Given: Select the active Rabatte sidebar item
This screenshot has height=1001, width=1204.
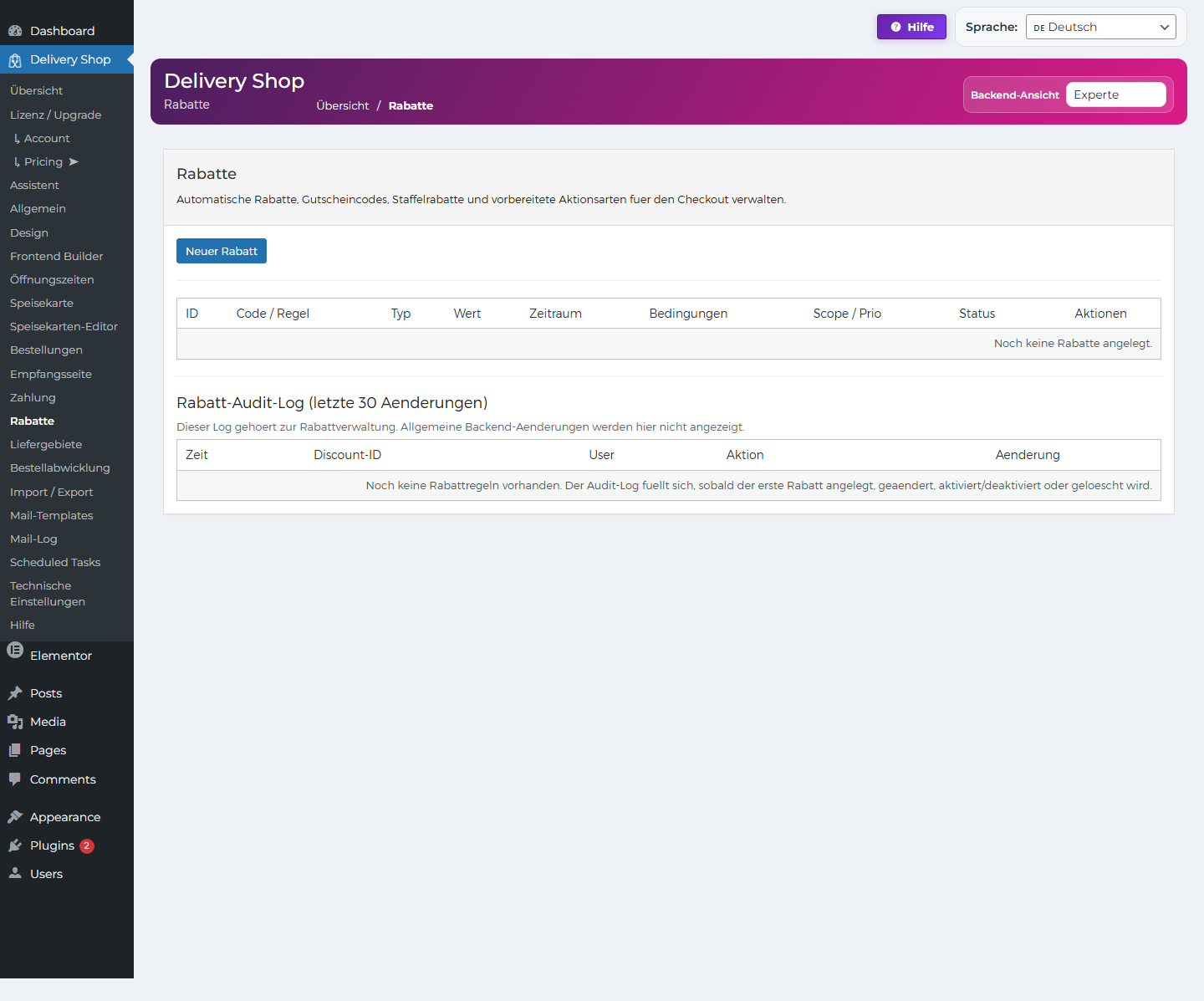Looking at the screenshot, I should coord(32,421).
